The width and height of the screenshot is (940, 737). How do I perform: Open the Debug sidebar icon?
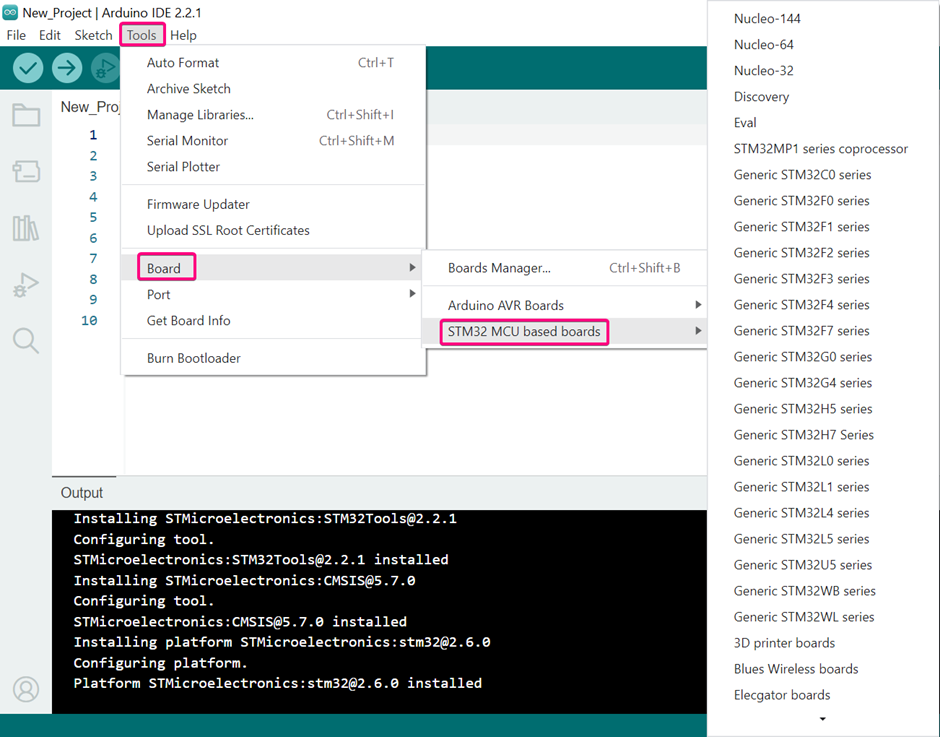point(26,285)
